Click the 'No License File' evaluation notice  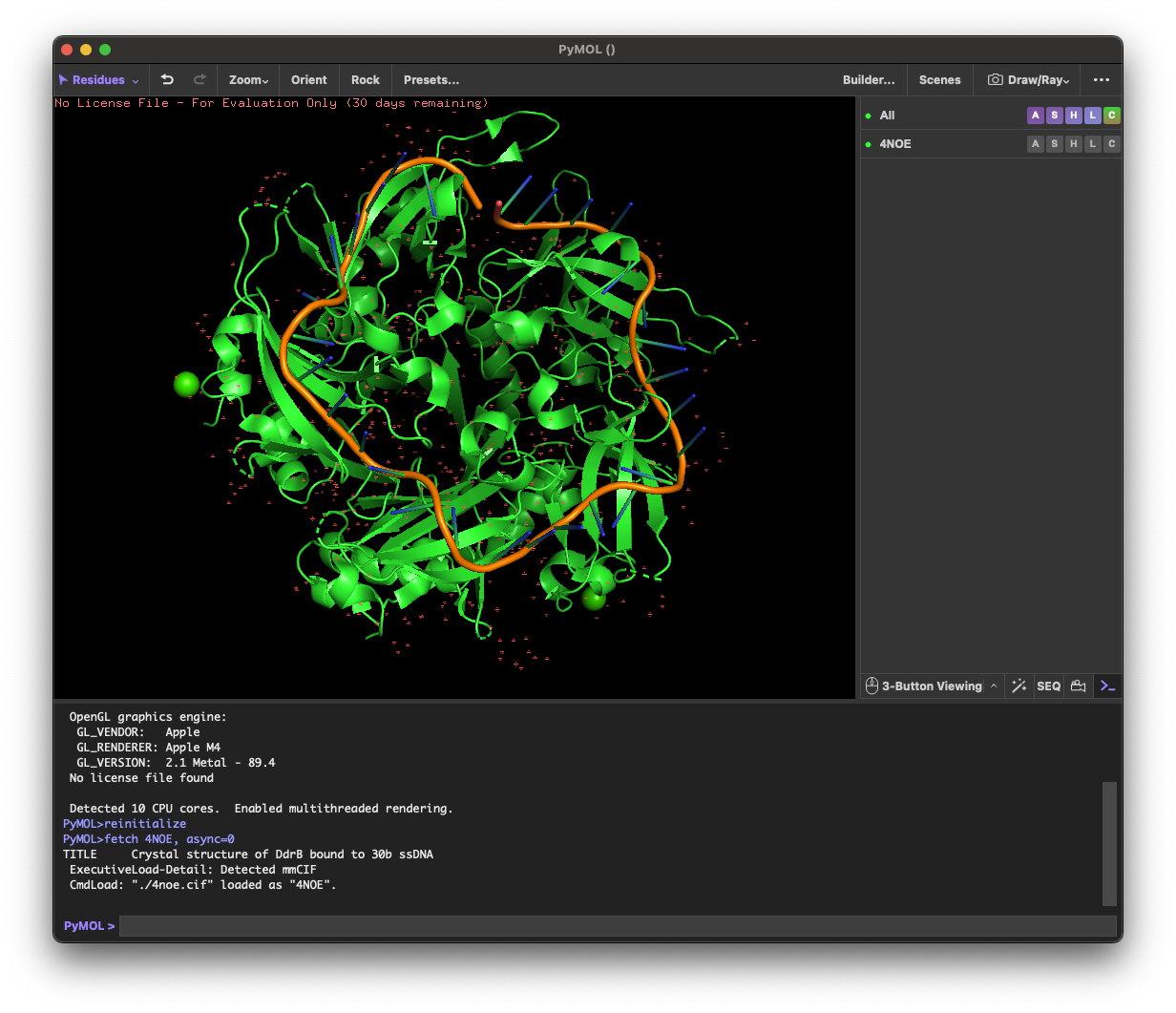[272, 103]
